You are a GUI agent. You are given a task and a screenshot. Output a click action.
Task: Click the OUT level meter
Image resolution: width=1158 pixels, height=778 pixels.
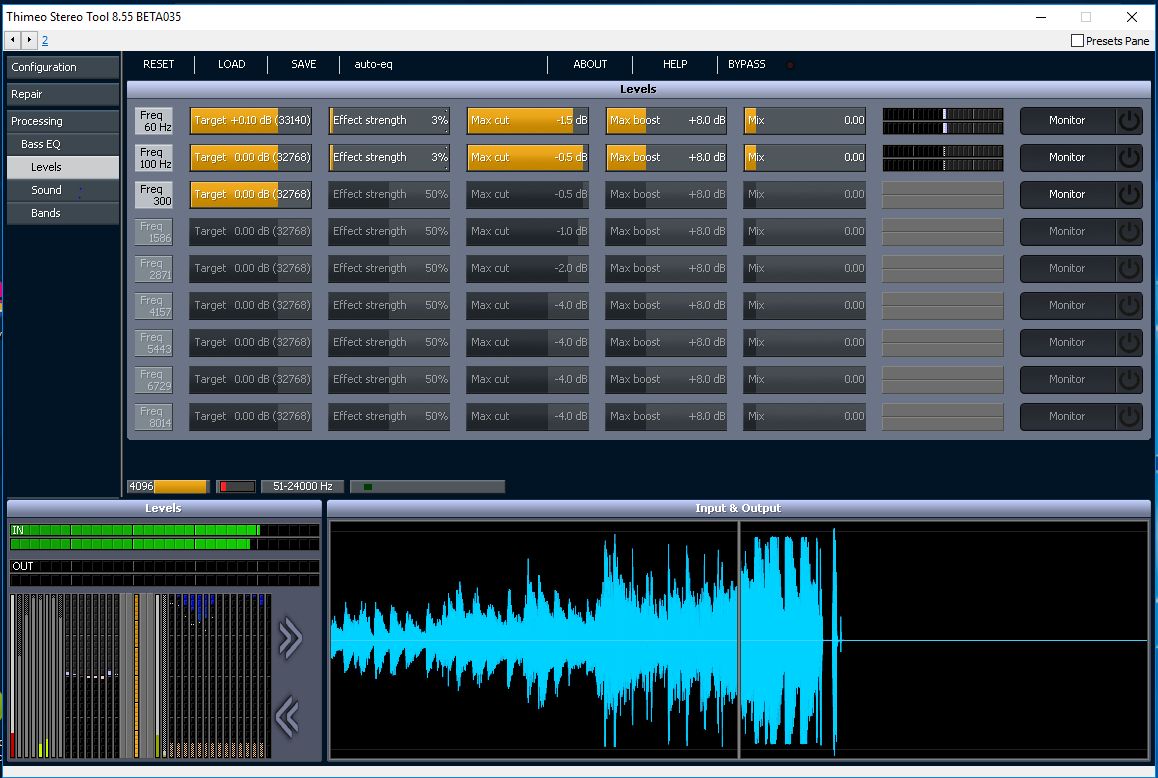(x=165, y=573)
